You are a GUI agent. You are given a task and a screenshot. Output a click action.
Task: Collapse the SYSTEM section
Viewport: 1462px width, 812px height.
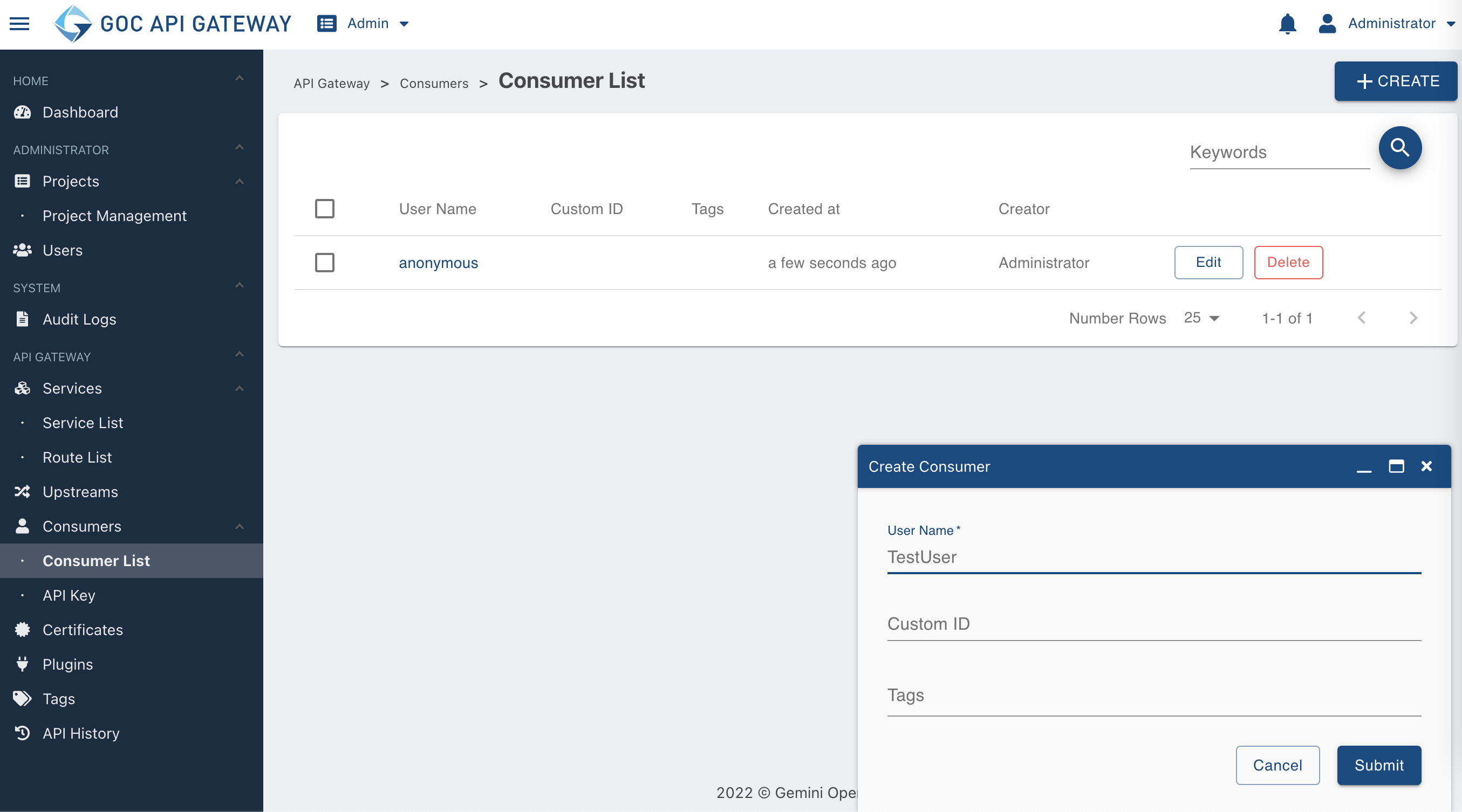240,285
